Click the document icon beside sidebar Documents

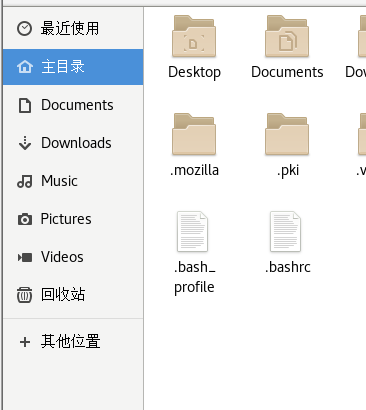click(x=25, y=105)
